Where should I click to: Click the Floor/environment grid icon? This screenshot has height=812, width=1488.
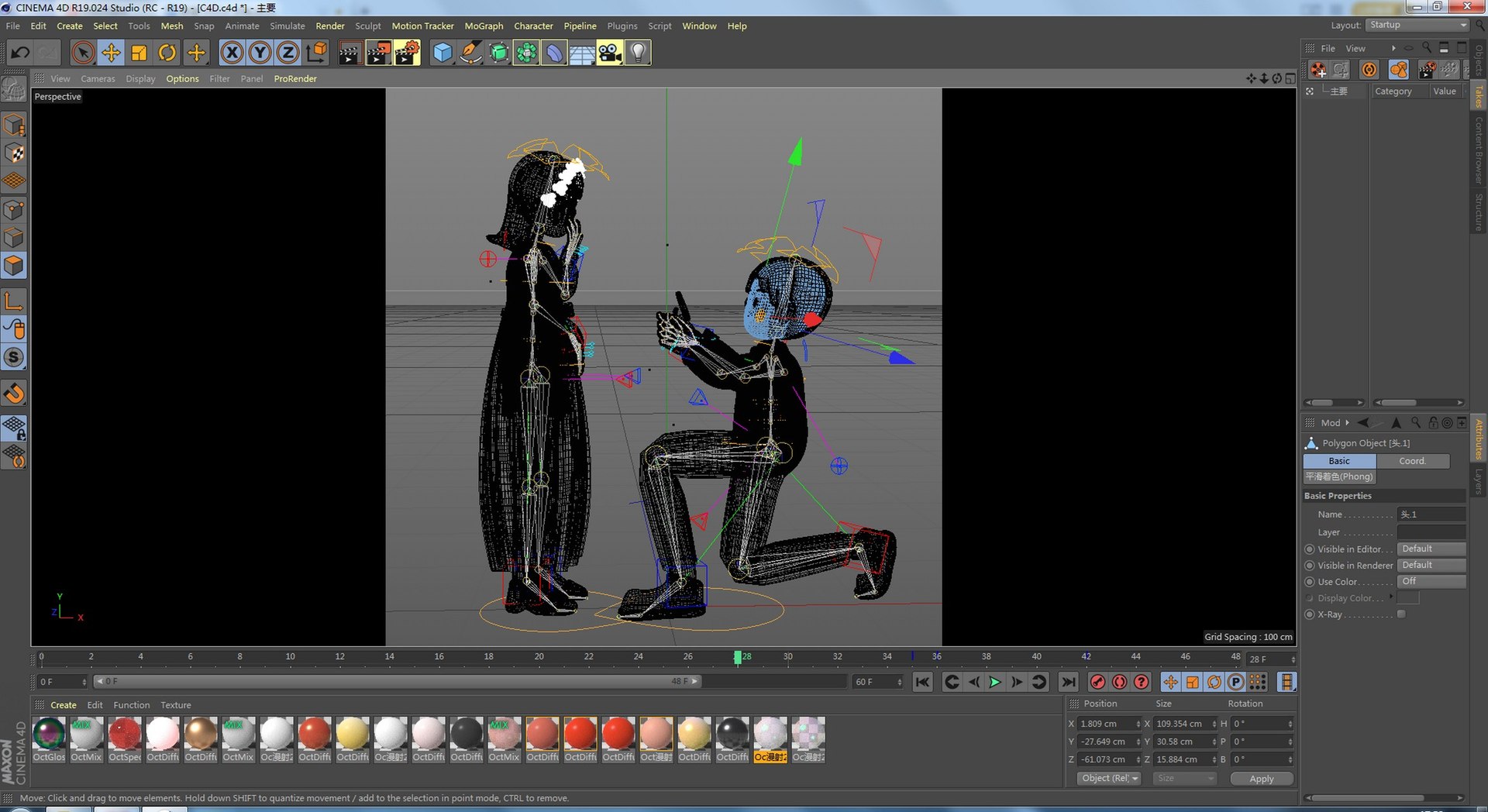[582, 53]
